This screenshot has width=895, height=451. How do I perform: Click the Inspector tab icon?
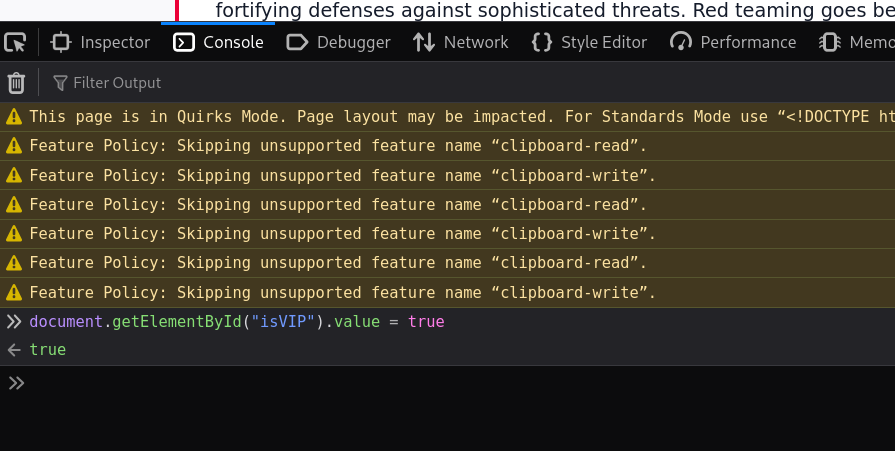[x=61, y=42]
